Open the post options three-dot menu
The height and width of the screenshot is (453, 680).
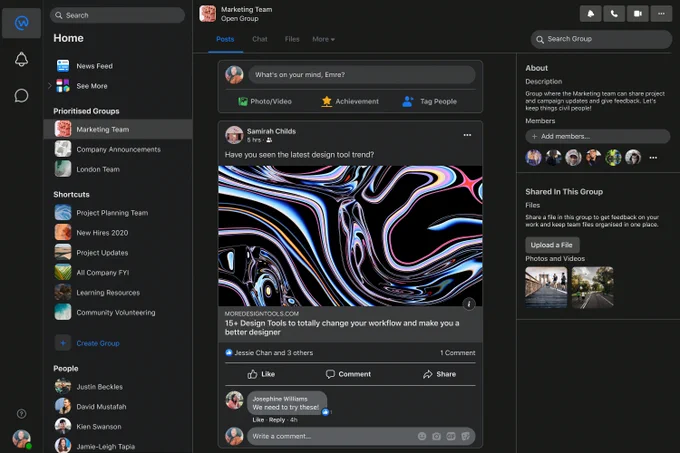click(467, 135)
